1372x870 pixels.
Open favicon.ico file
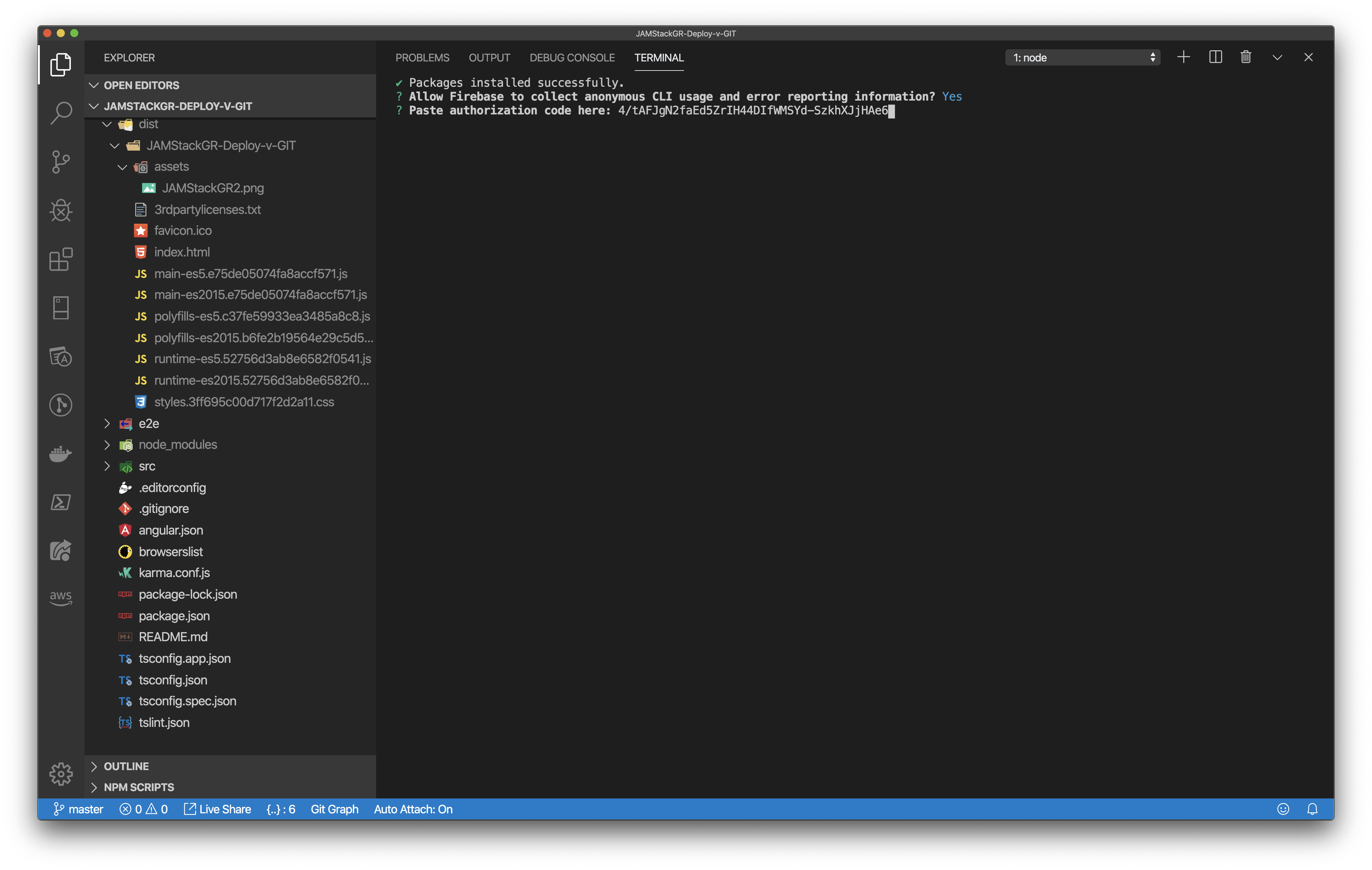coord(230,230)
